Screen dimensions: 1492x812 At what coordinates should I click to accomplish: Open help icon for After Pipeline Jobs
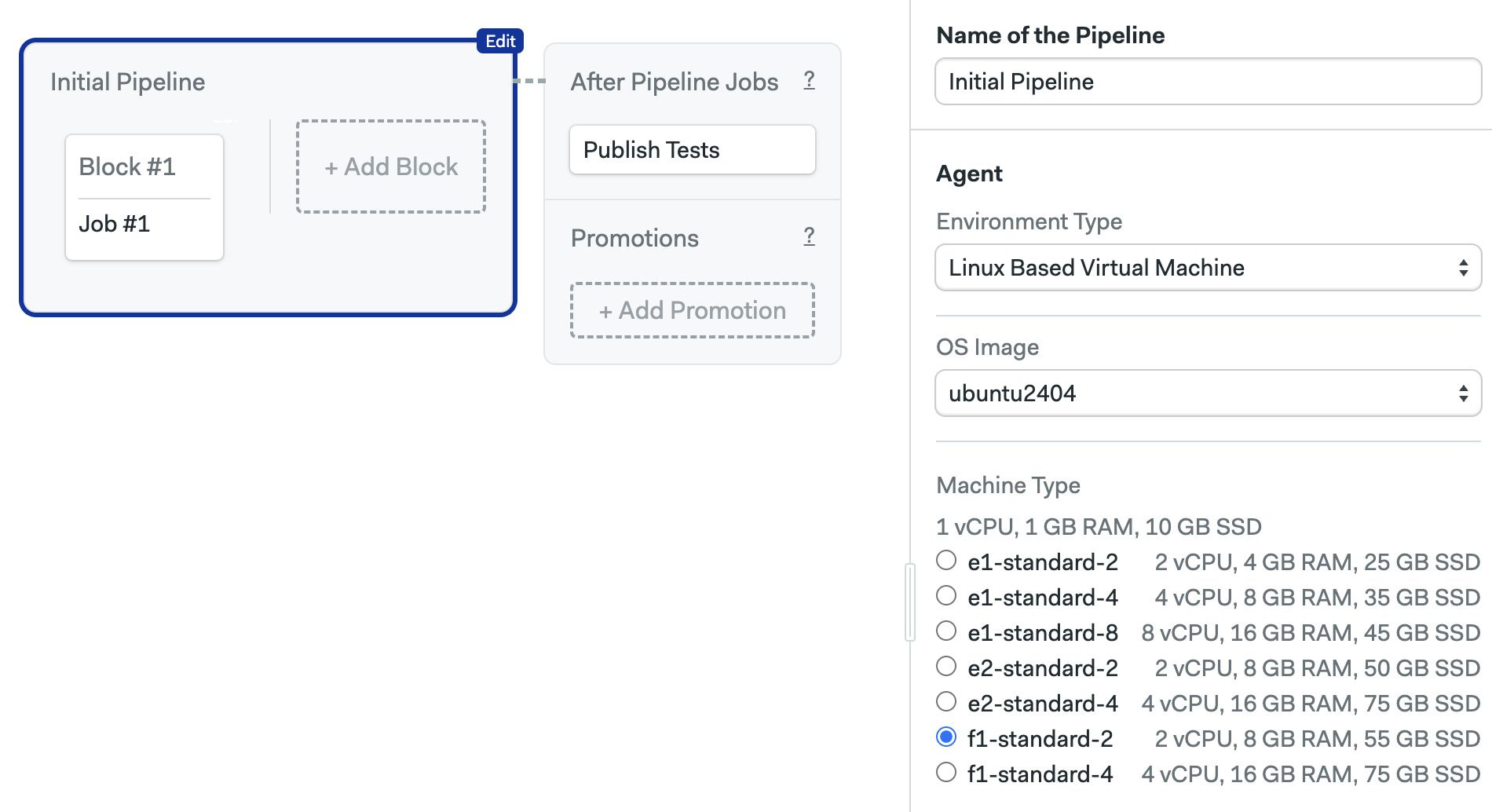[809, 80]
